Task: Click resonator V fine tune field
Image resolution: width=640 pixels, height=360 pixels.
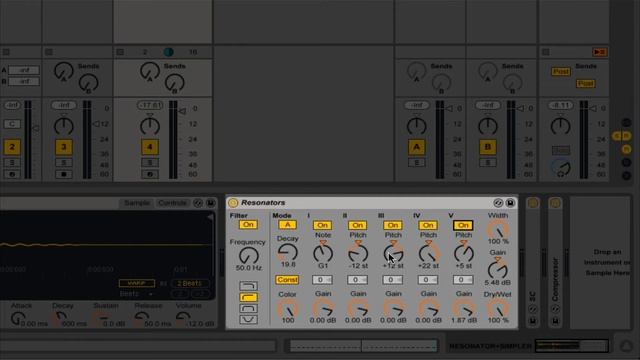Action: [462, 280]
